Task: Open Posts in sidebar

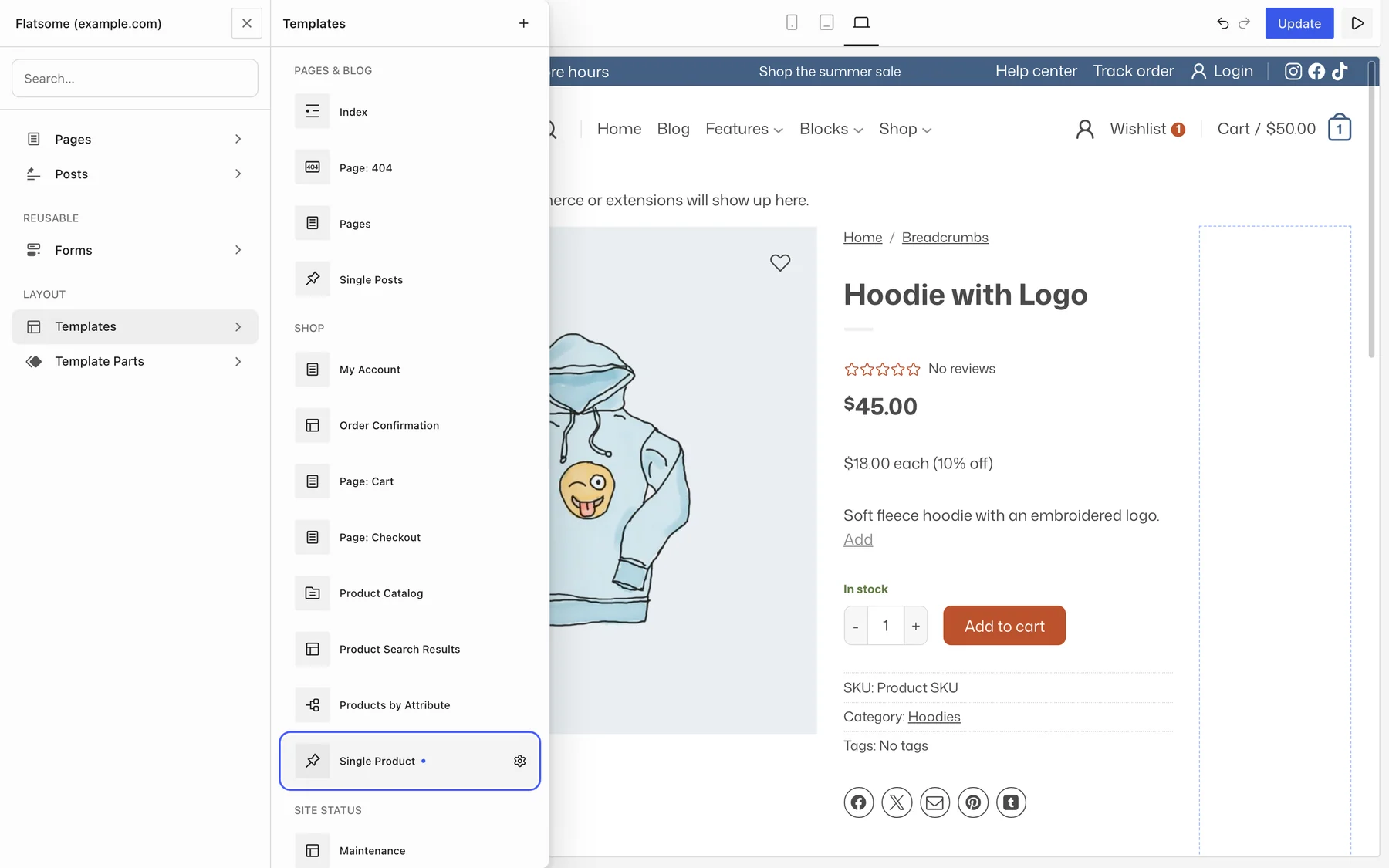Action: (135, 174)
